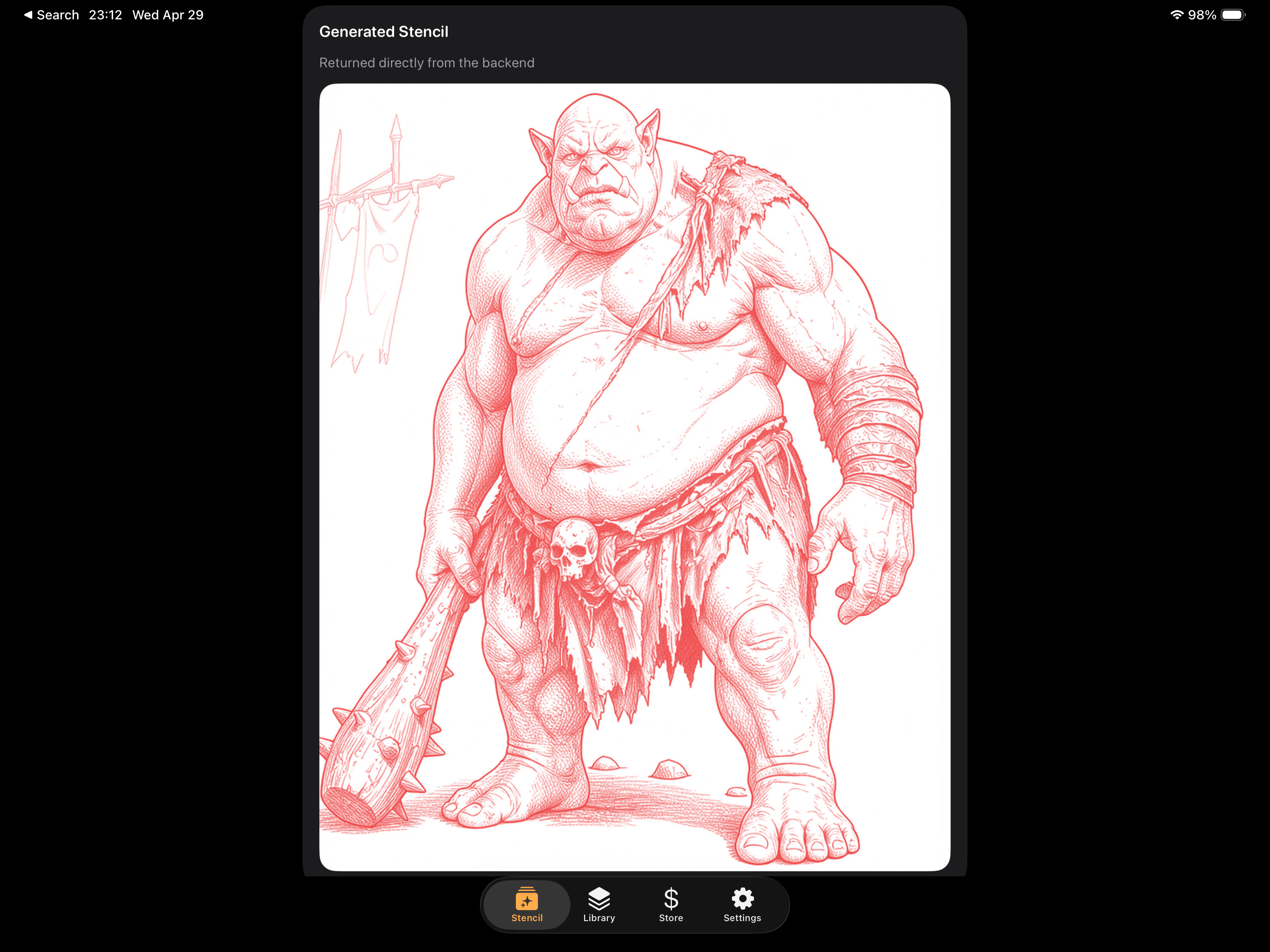Go back to Search in status bar
Screen dimensions: 1270x952
pos(51,15)
